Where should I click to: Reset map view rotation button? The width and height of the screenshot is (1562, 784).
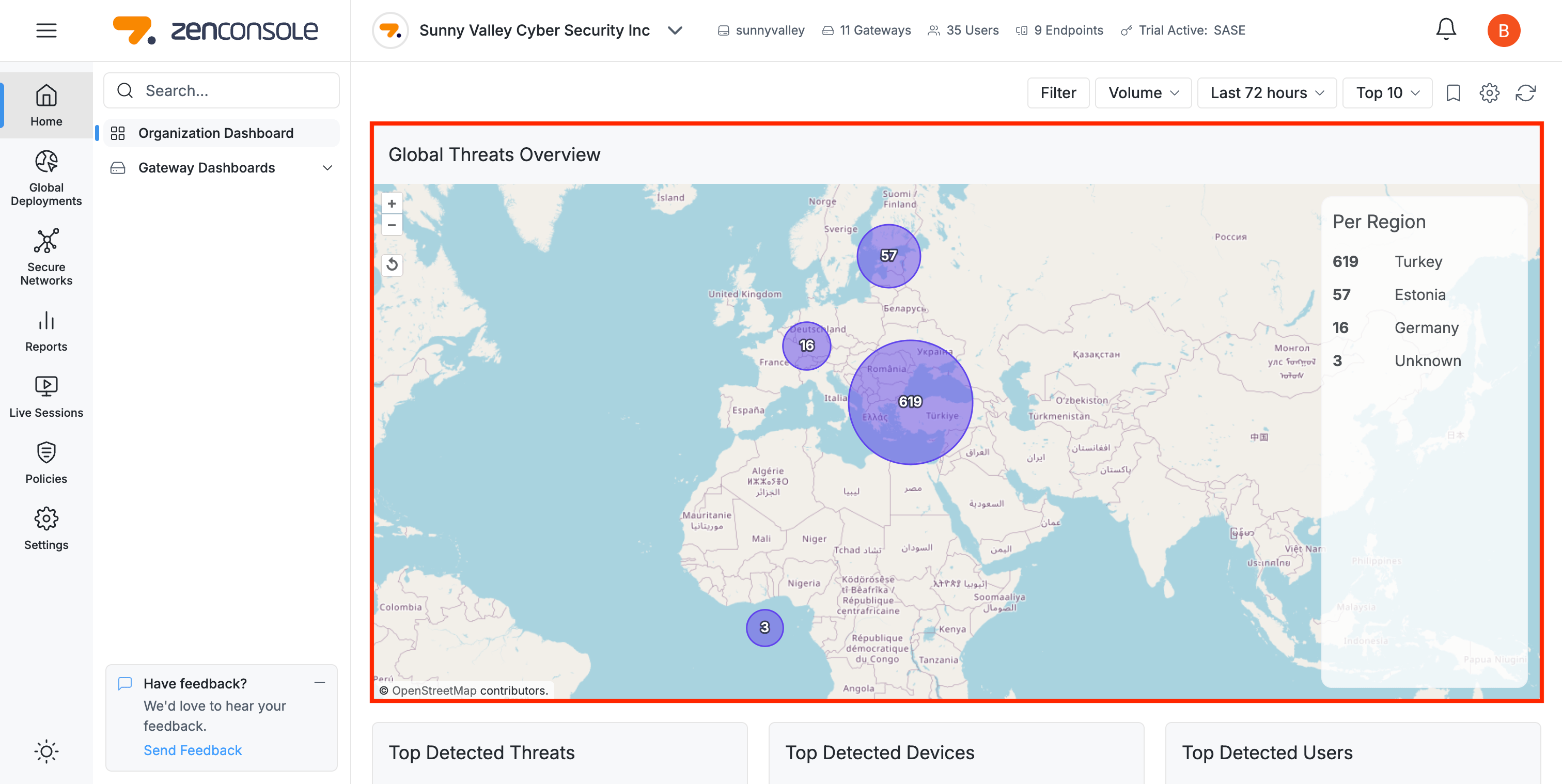click(x=393, y=264)
